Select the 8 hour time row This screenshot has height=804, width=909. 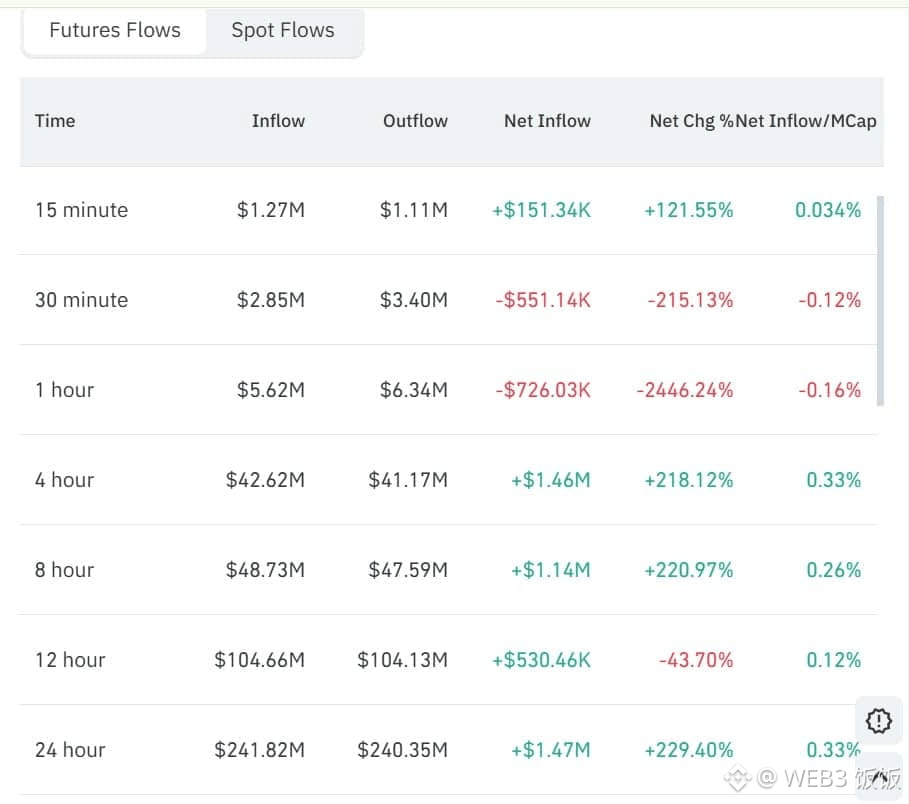pos(64,570)
